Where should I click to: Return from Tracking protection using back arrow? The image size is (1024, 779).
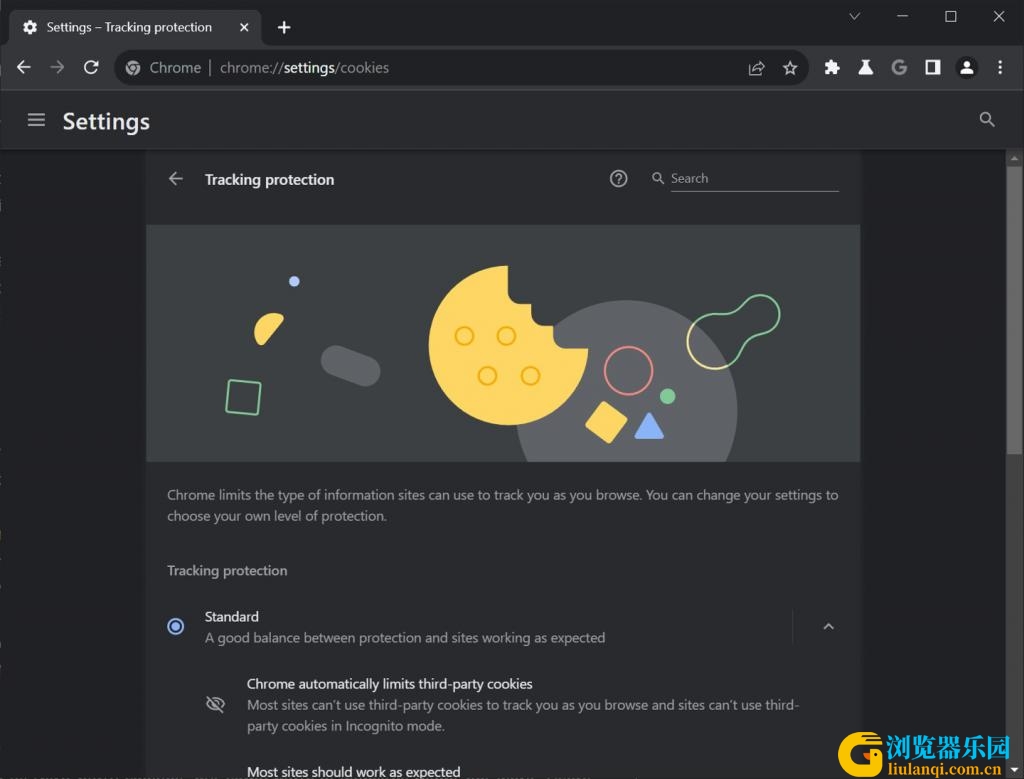click(176, 179)
